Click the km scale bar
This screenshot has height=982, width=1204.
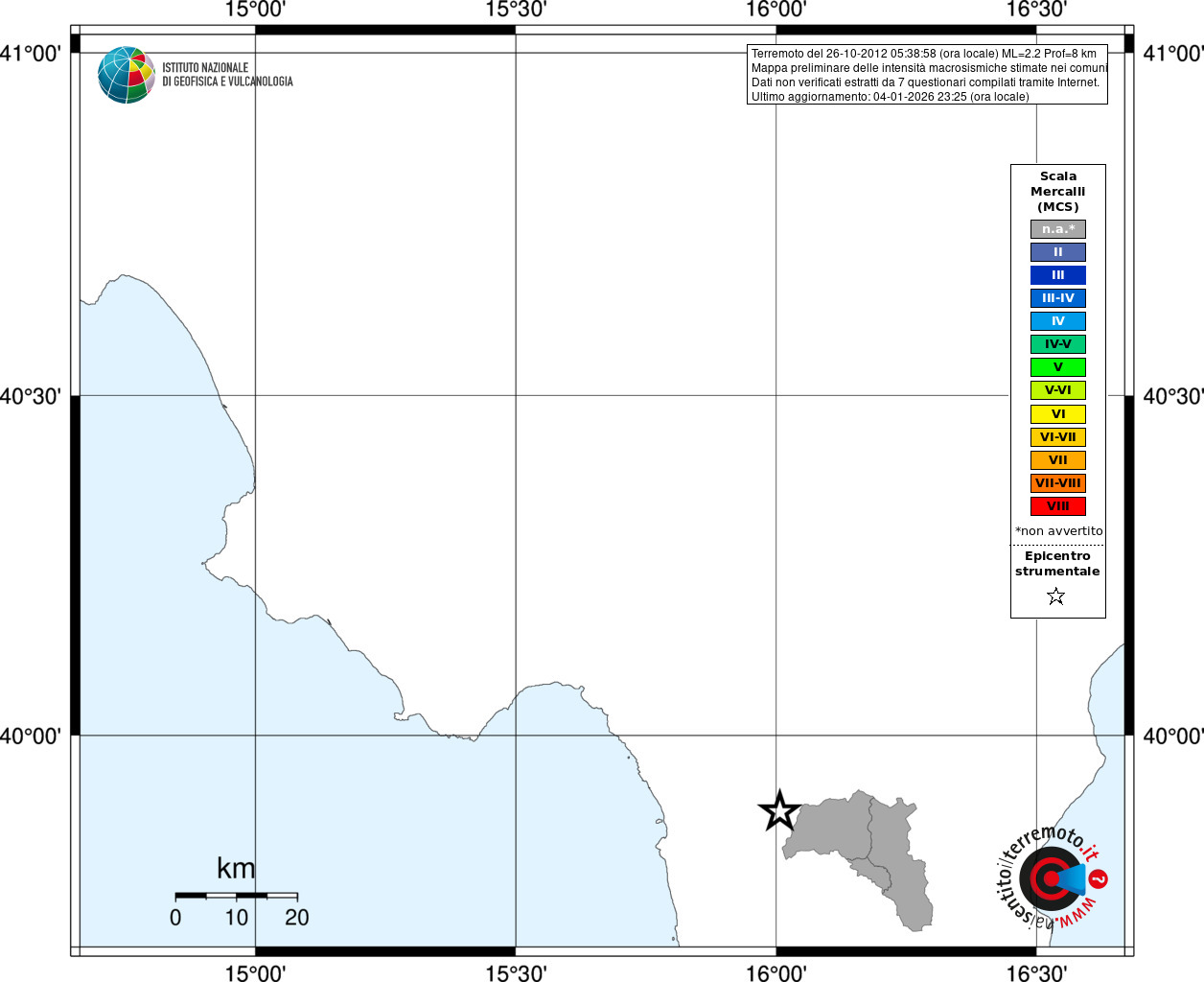tap(237, 895)
